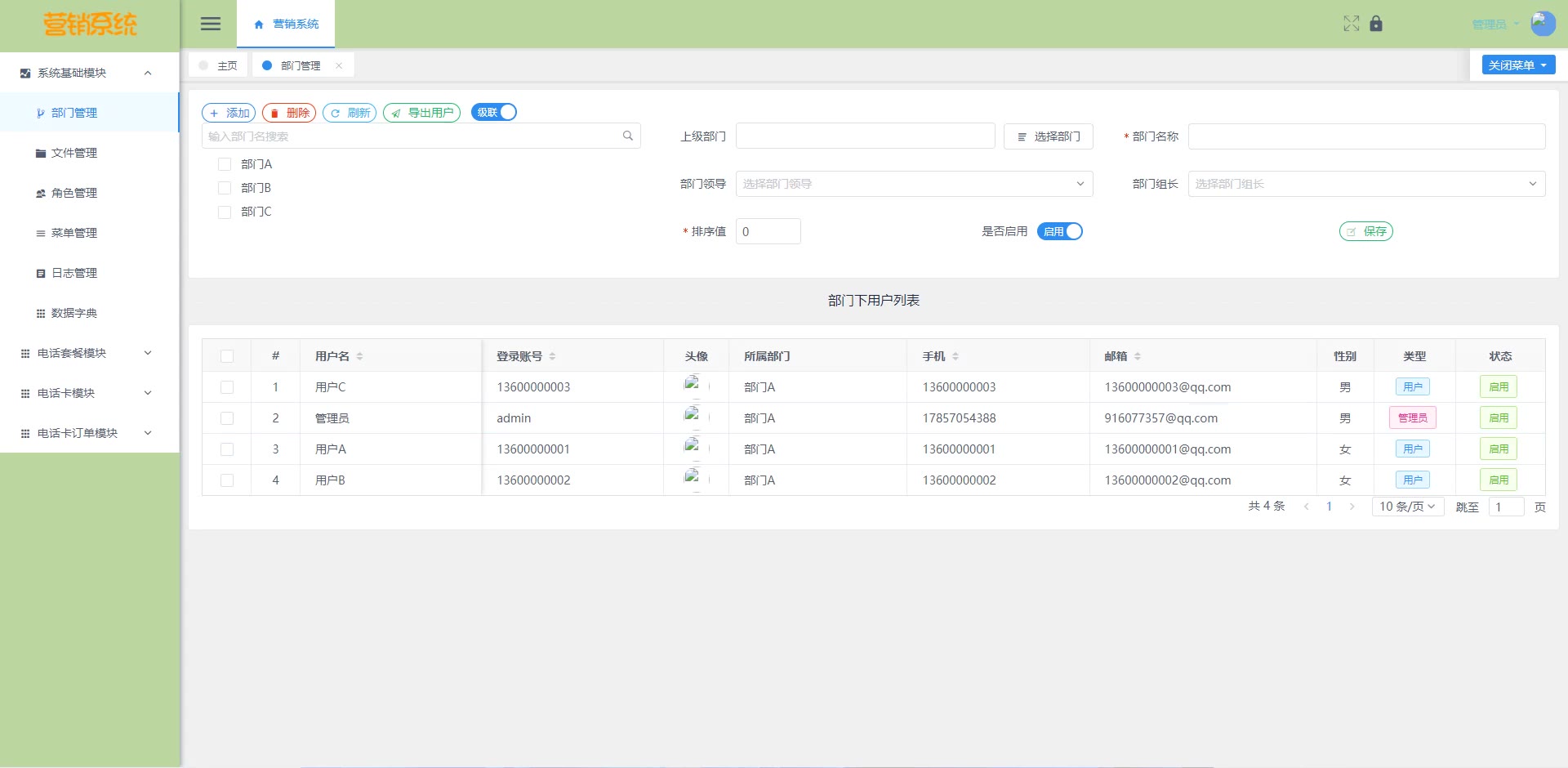The width and height of the screenshot is (1568, 768).
Task: Expand the 电话套餐模块 sidebar menu
Action: click(x=86, y=353)
